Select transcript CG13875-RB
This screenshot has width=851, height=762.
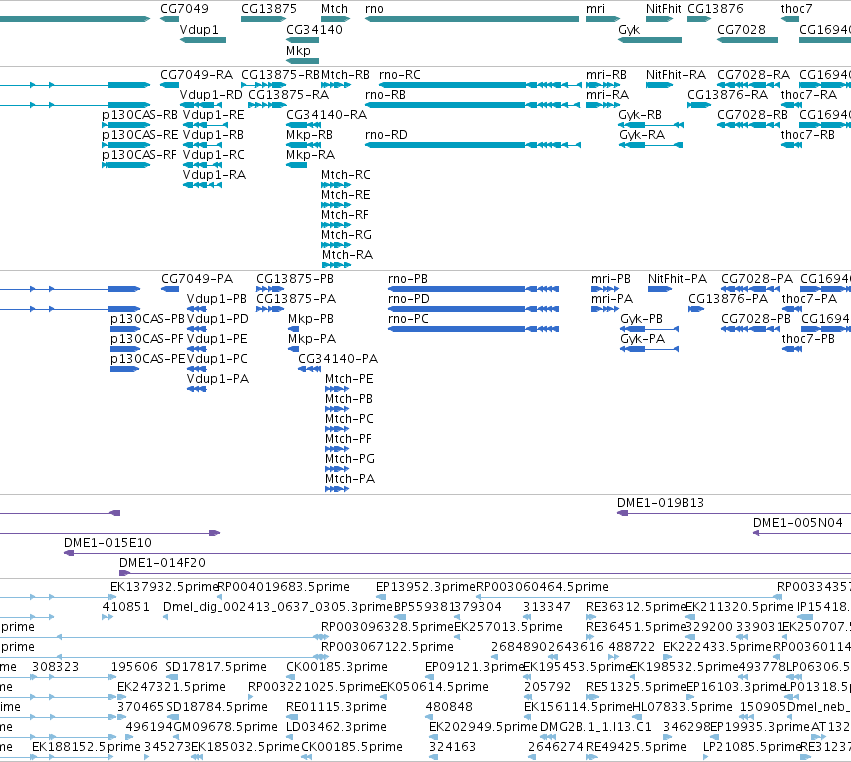click(x=281, y=74)
